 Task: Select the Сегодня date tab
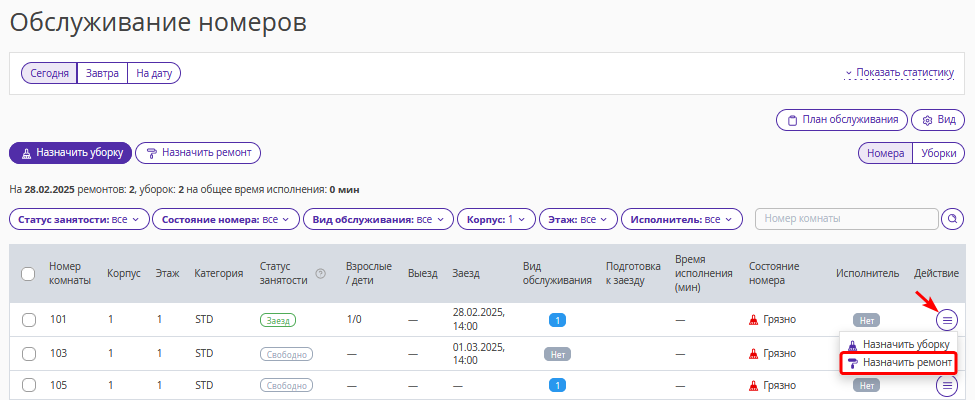[49, 73]
